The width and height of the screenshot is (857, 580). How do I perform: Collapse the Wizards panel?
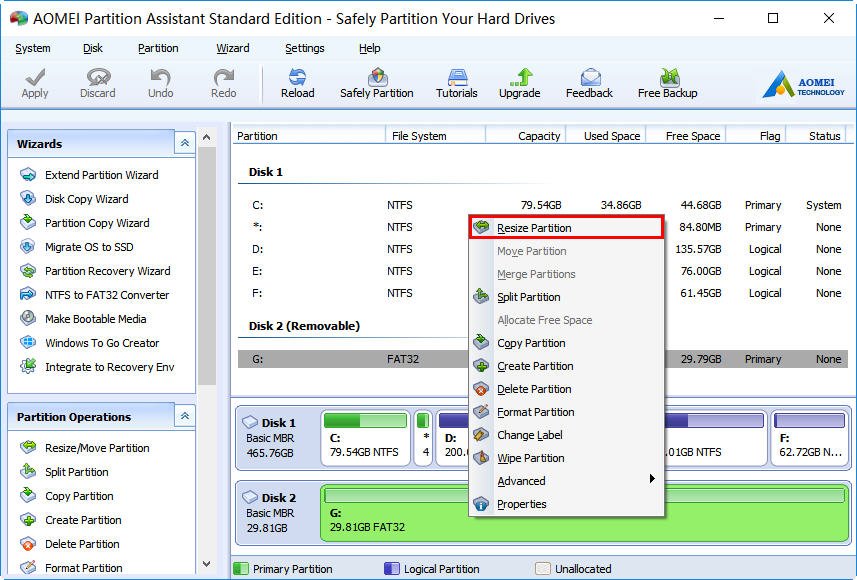pyautogui.click(x=185, y=143)
